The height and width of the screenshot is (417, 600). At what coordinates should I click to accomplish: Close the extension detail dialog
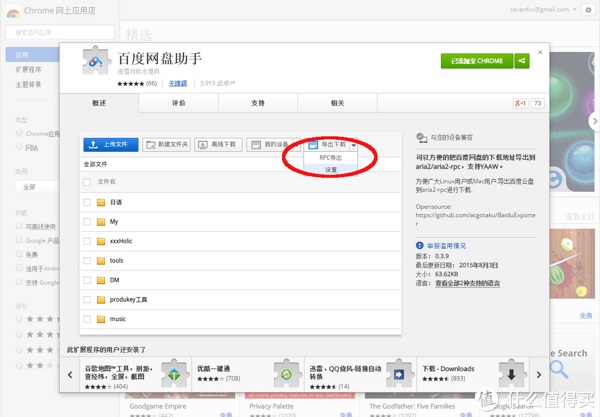[x=540, y=52]
